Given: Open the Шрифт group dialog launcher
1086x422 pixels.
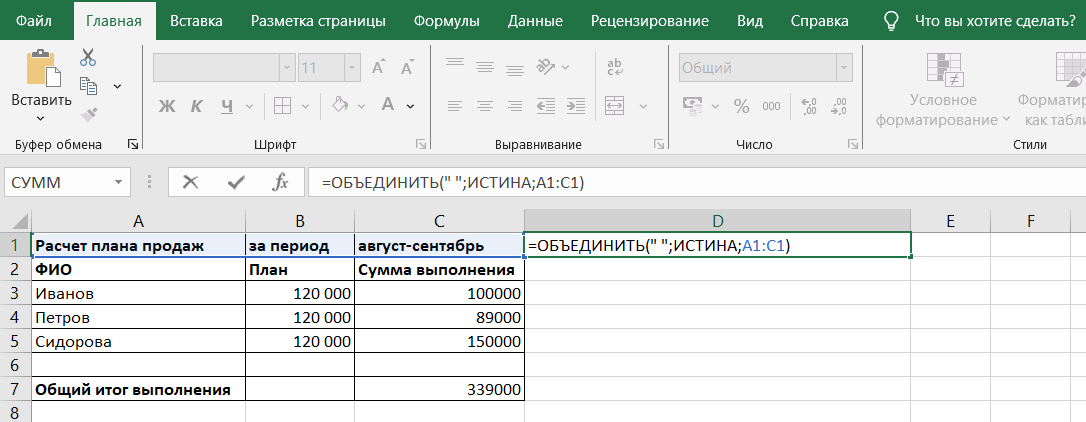Looking at the screenshot, I should [420, 144].
